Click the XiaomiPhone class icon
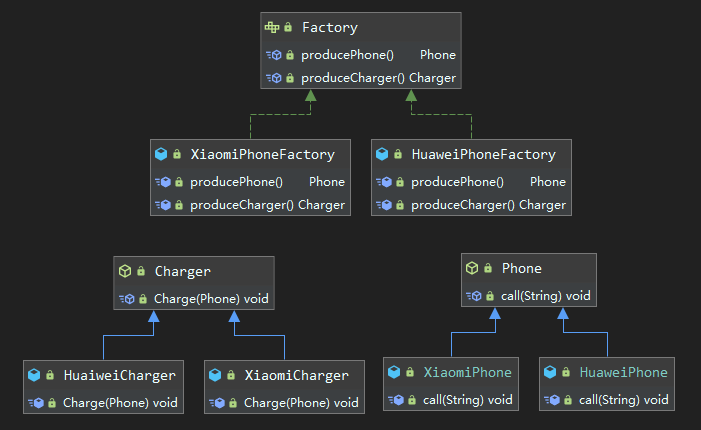Screen dimensions: 701x430 click(394, 372)
